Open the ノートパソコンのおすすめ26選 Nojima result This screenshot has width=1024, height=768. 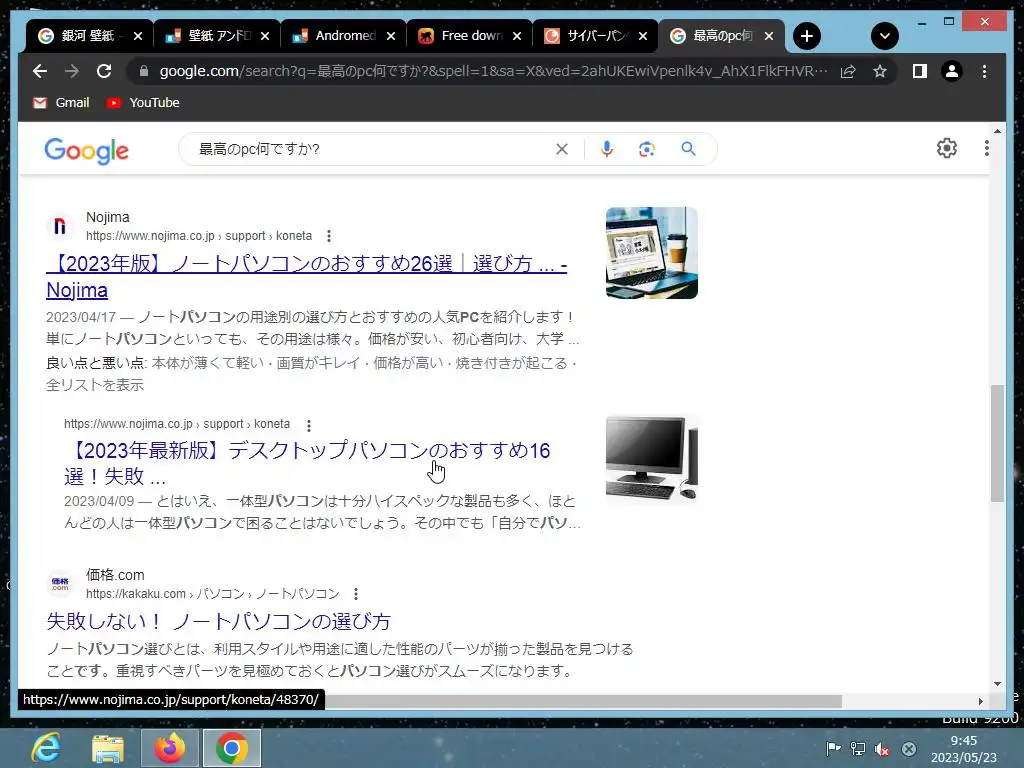(x=306, y=277)
